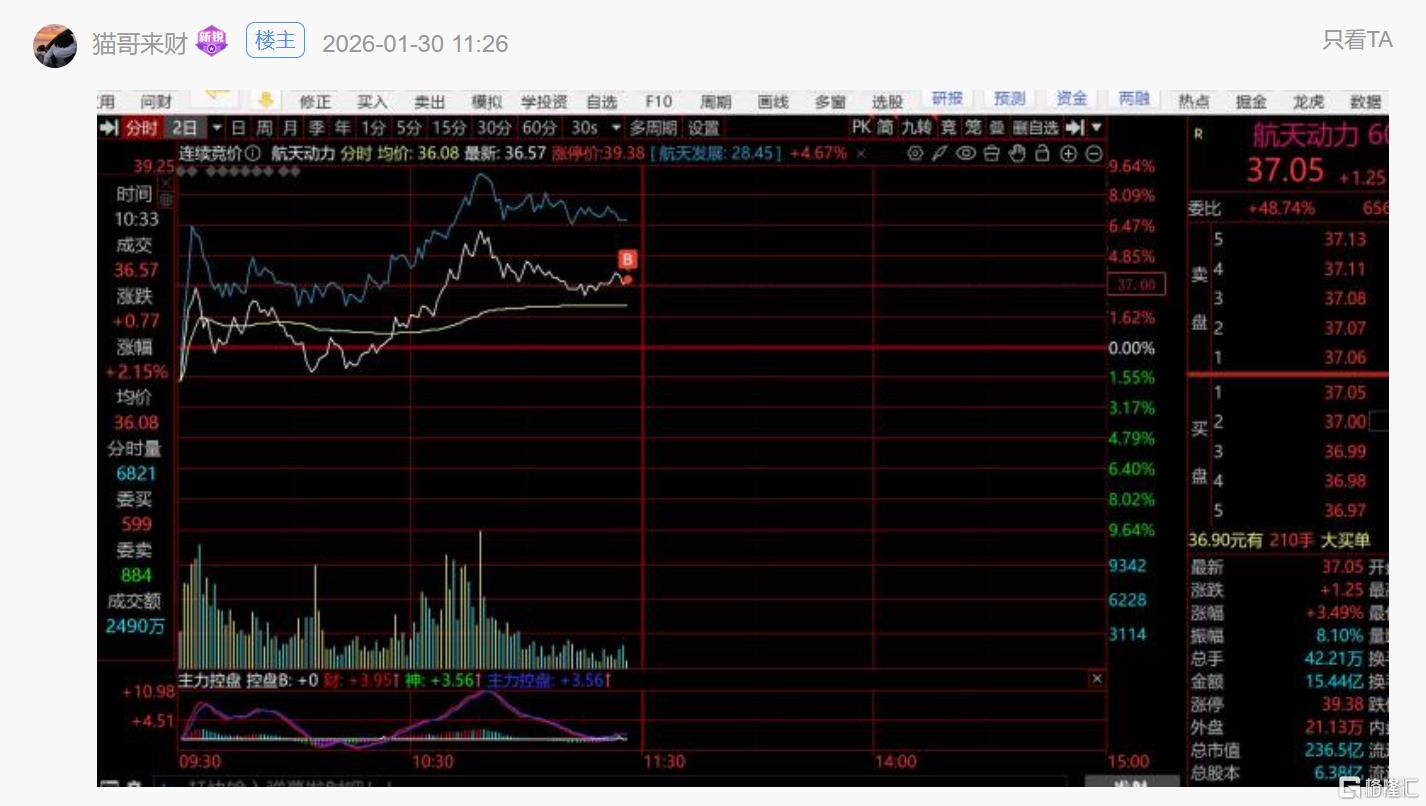Click the yellow down-arrow toolbar icon
The height and width of the screenshot is (806, 1426).
[x=266, y=99]
